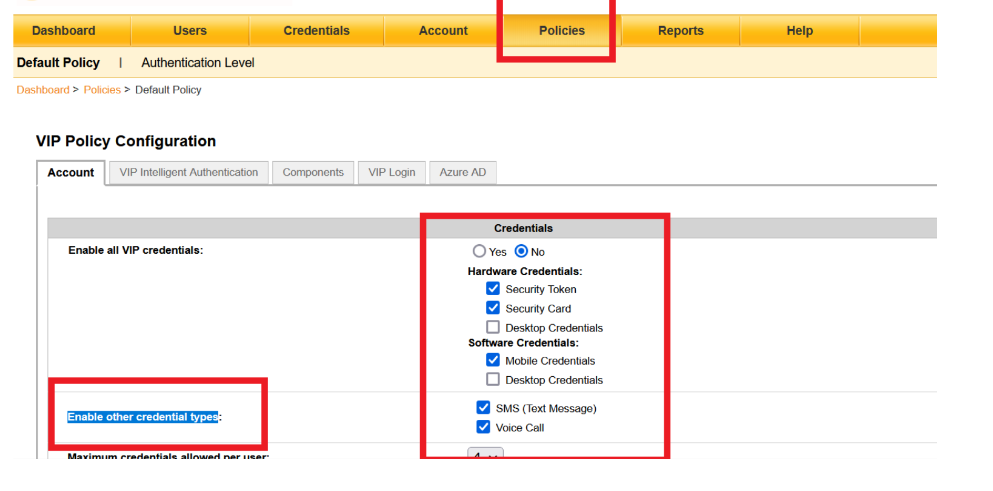
Task: Switch to the Components tab
Action: coord(313,172)
